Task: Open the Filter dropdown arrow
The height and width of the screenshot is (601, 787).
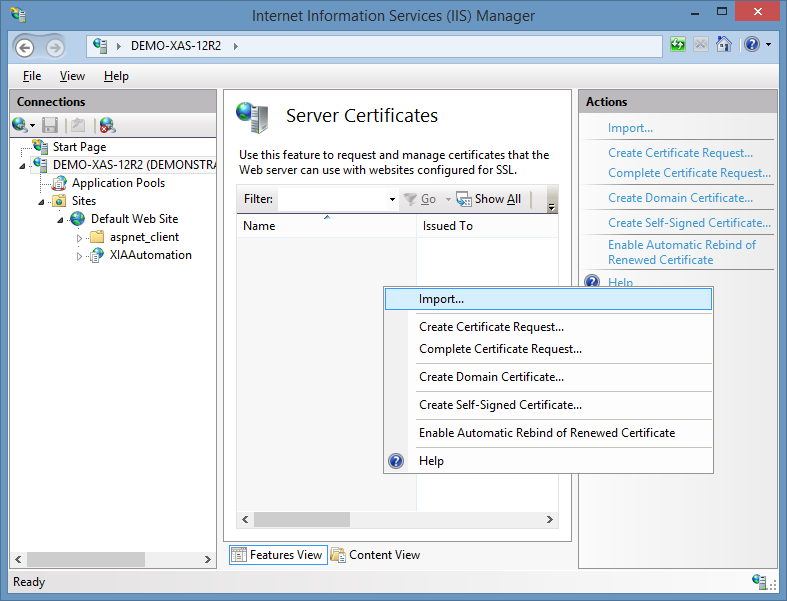Action: (392, 199)
